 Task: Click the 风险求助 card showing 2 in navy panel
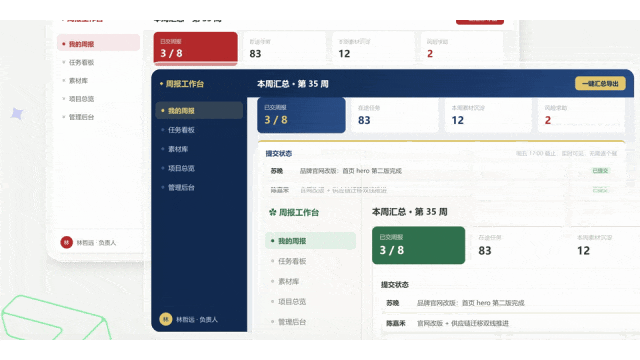[581, 115]
